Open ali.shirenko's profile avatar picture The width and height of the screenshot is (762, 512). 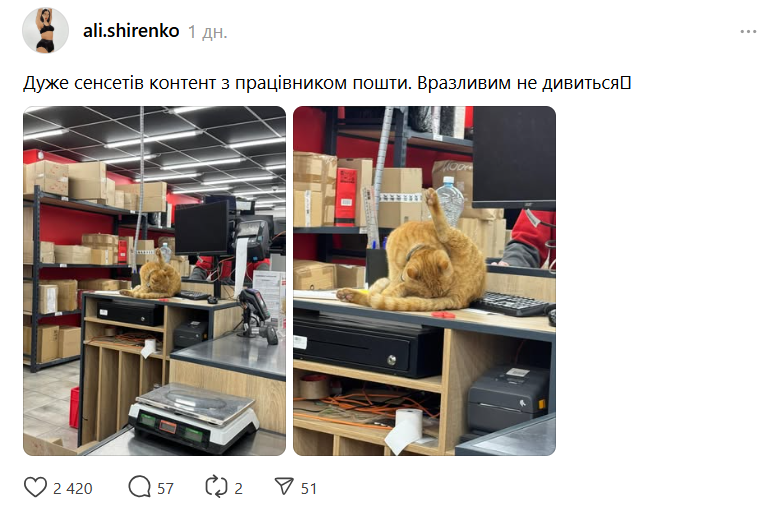click(x=45, y=31)
